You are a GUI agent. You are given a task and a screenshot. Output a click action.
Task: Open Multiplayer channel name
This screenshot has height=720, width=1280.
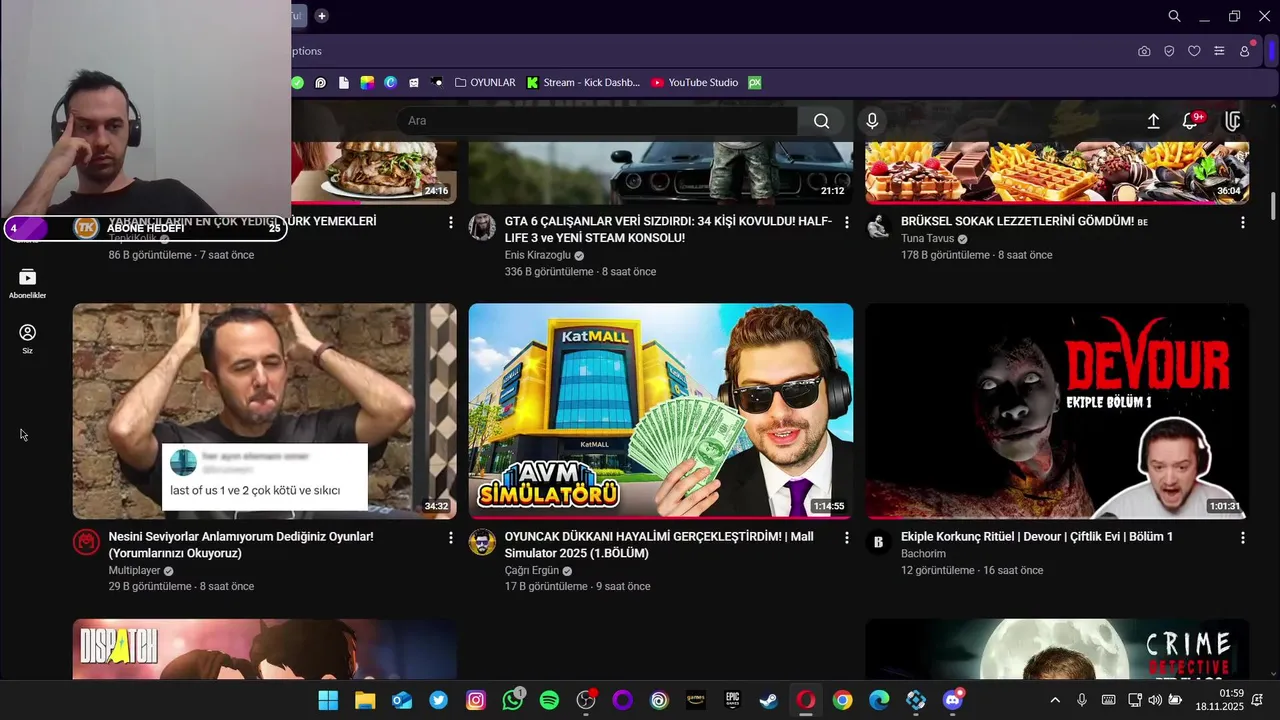[135, 571]
